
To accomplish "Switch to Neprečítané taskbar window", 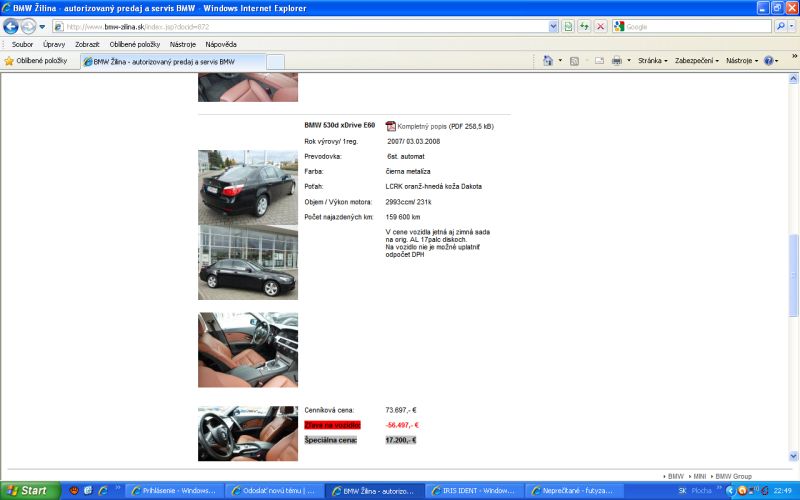I will click(574, 491).
